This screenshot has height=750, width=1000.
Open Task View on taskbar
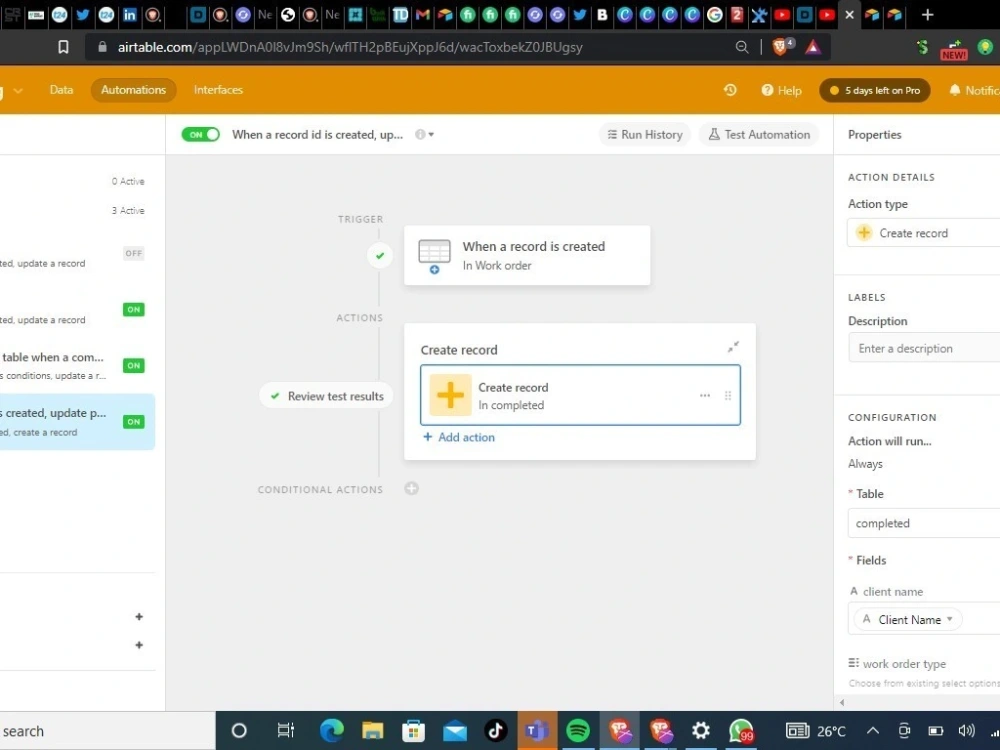286,731
